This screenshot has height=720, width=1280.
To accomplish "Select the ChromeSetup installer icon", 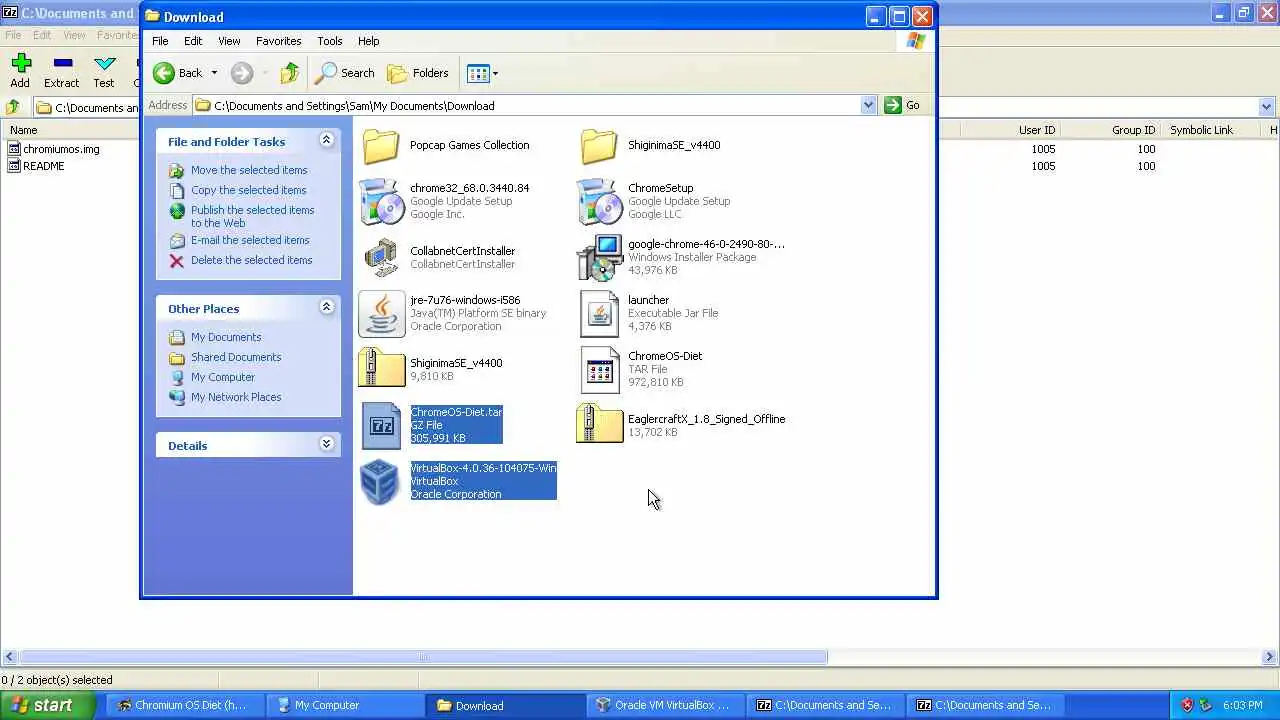I will (599, 202).
